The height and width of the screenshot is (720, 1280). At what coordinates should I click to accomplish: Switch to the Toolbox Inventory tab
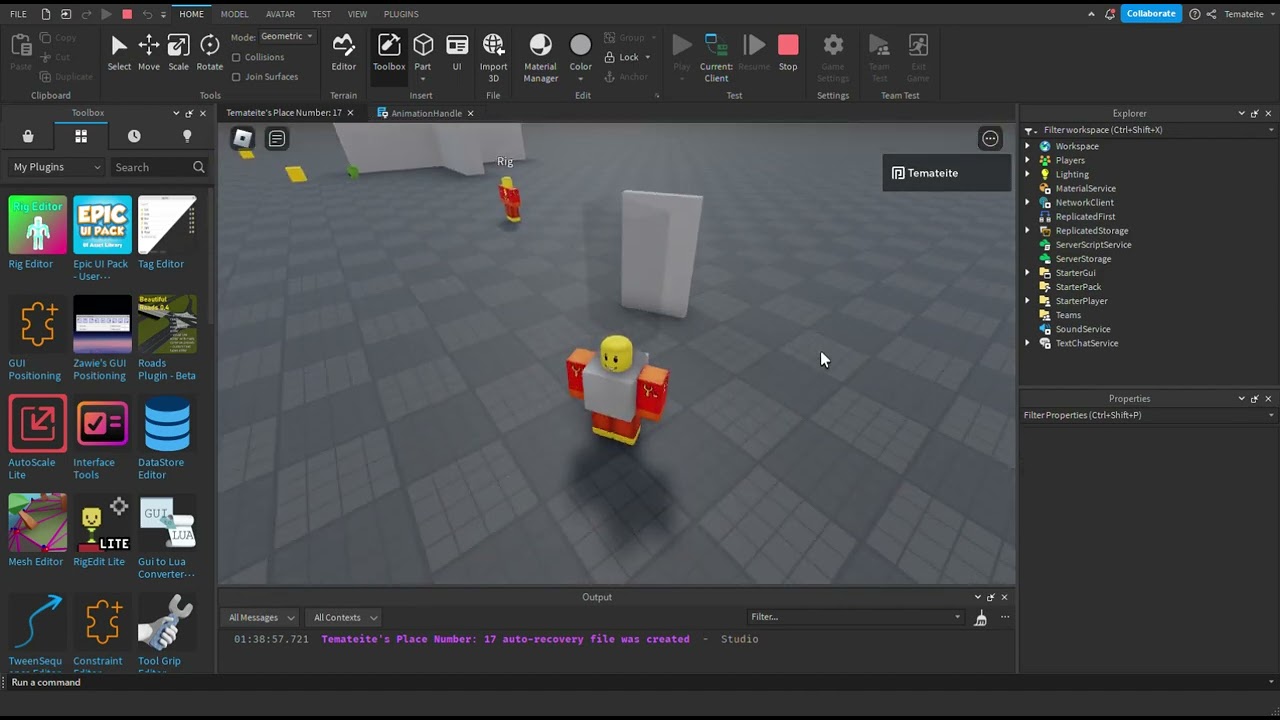(81, 136)
